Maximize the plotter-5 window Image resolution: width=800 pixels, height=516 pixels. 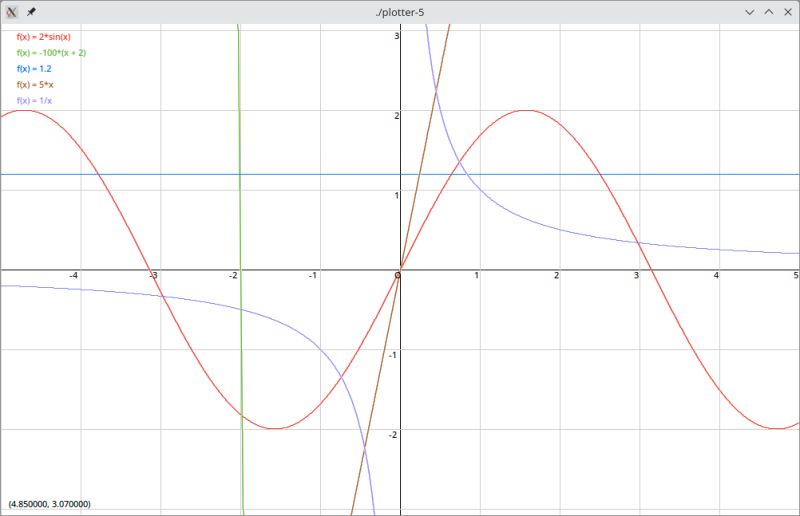point(769,12)
